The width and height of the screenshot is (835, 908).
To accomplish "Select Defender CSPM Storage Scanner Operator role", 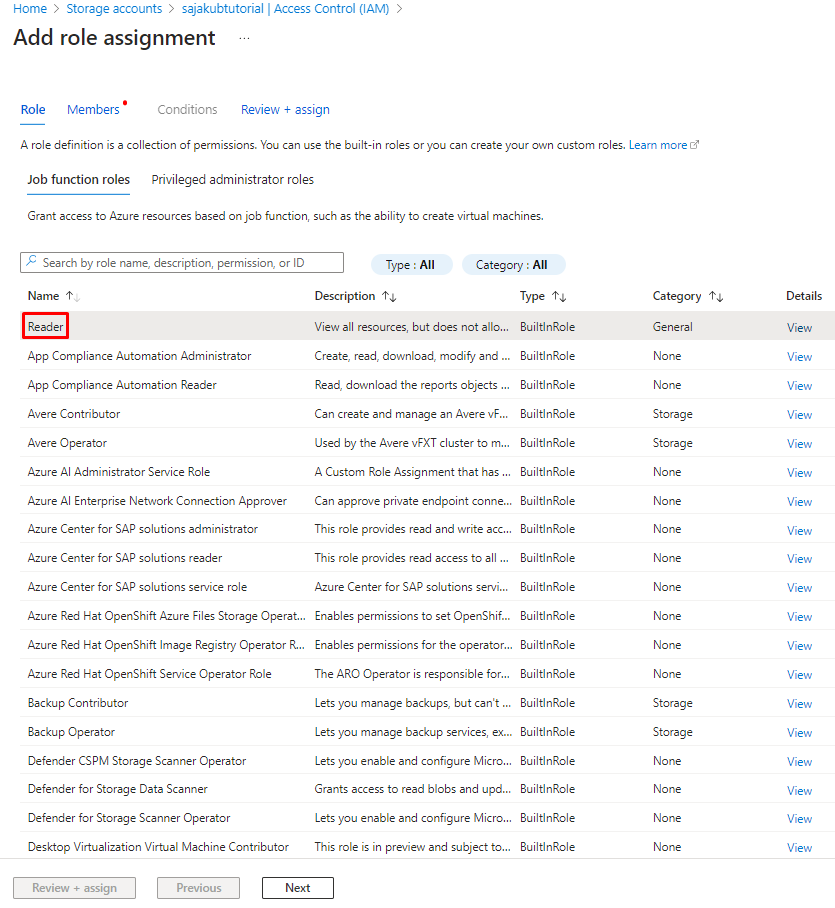I will coord(137,761).
